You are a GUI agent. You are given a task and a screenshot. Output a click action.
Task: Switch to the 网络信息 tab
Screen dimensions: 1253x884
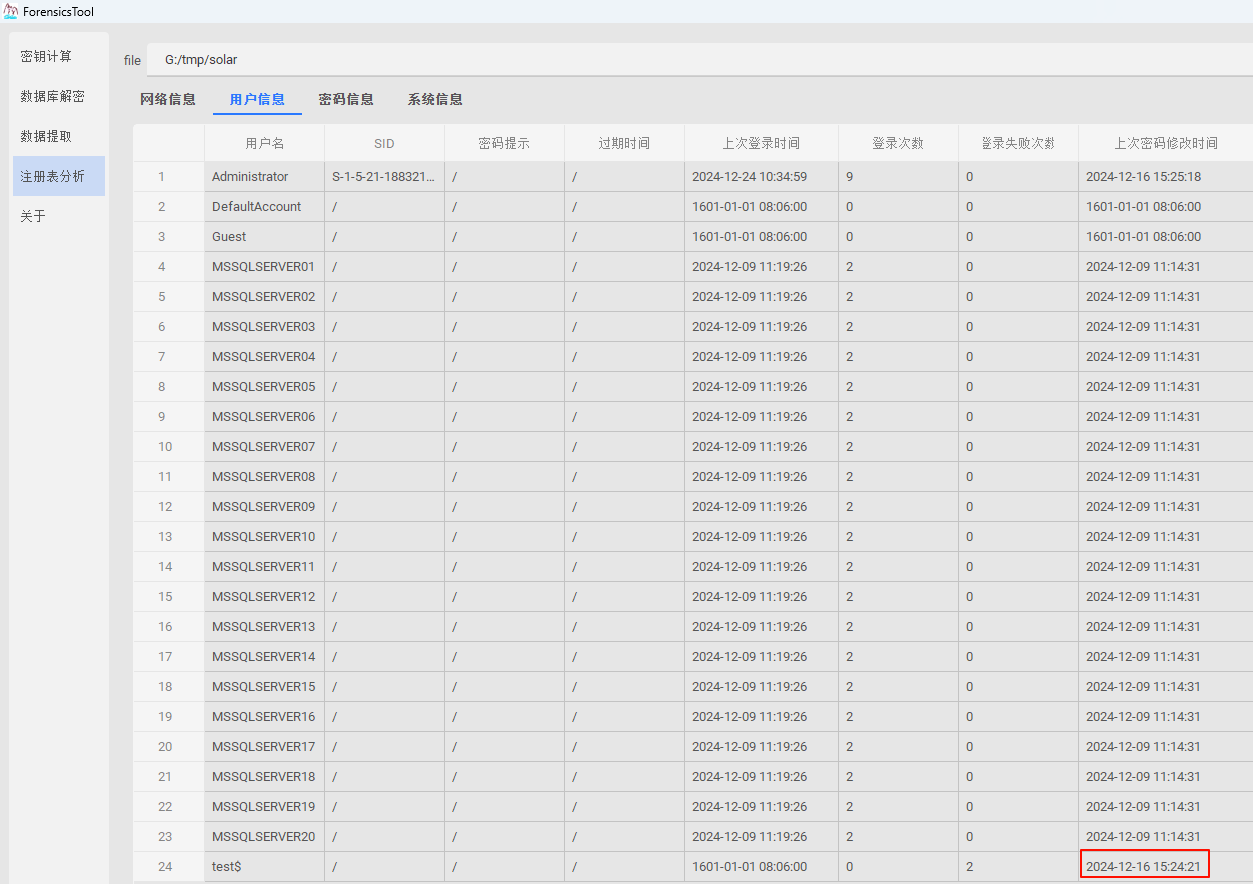(168, 99)
